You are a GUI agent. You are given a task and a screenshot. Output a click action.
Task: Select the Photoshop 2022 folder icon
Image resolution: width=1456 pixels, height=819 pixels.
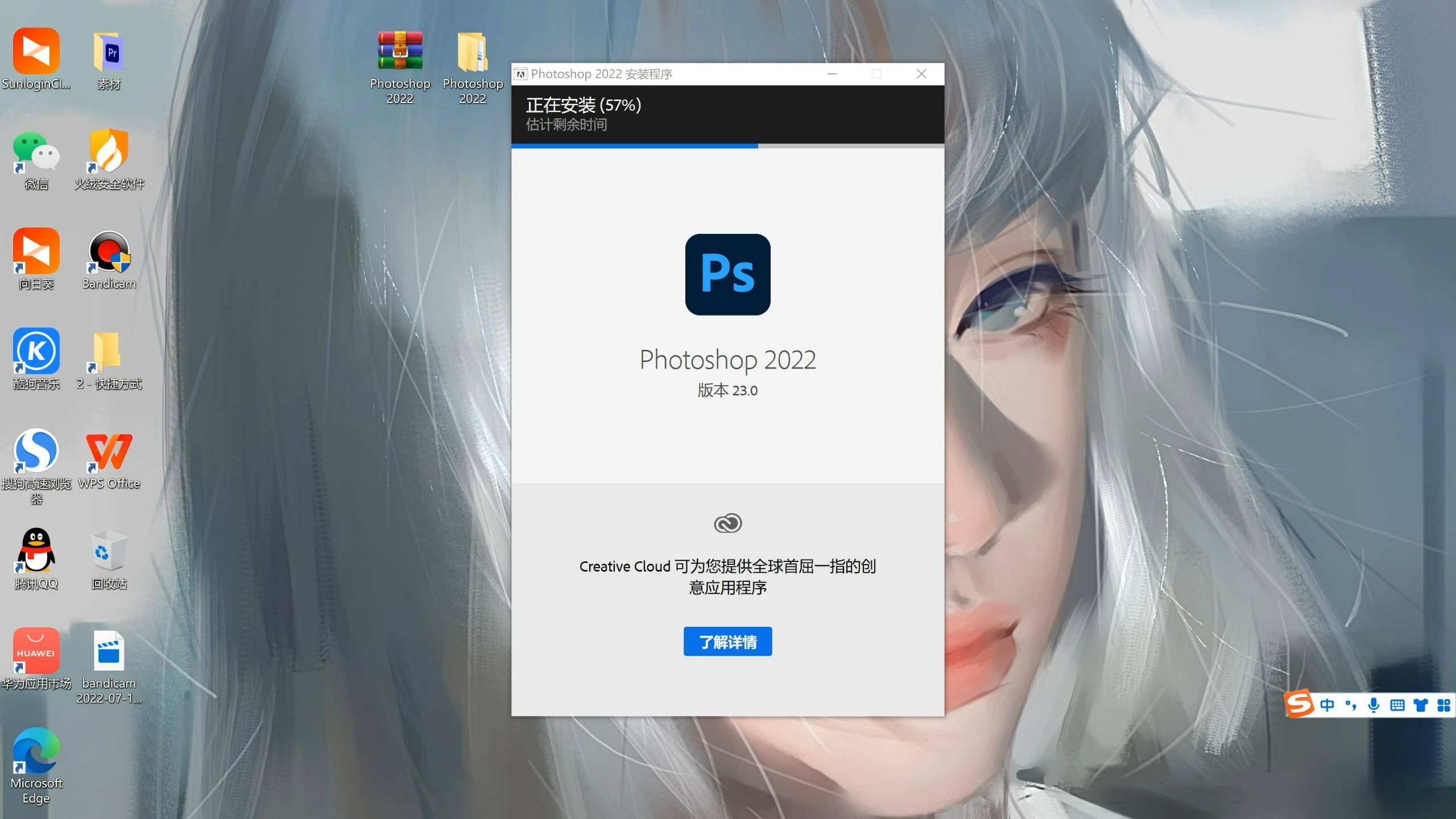472,51
